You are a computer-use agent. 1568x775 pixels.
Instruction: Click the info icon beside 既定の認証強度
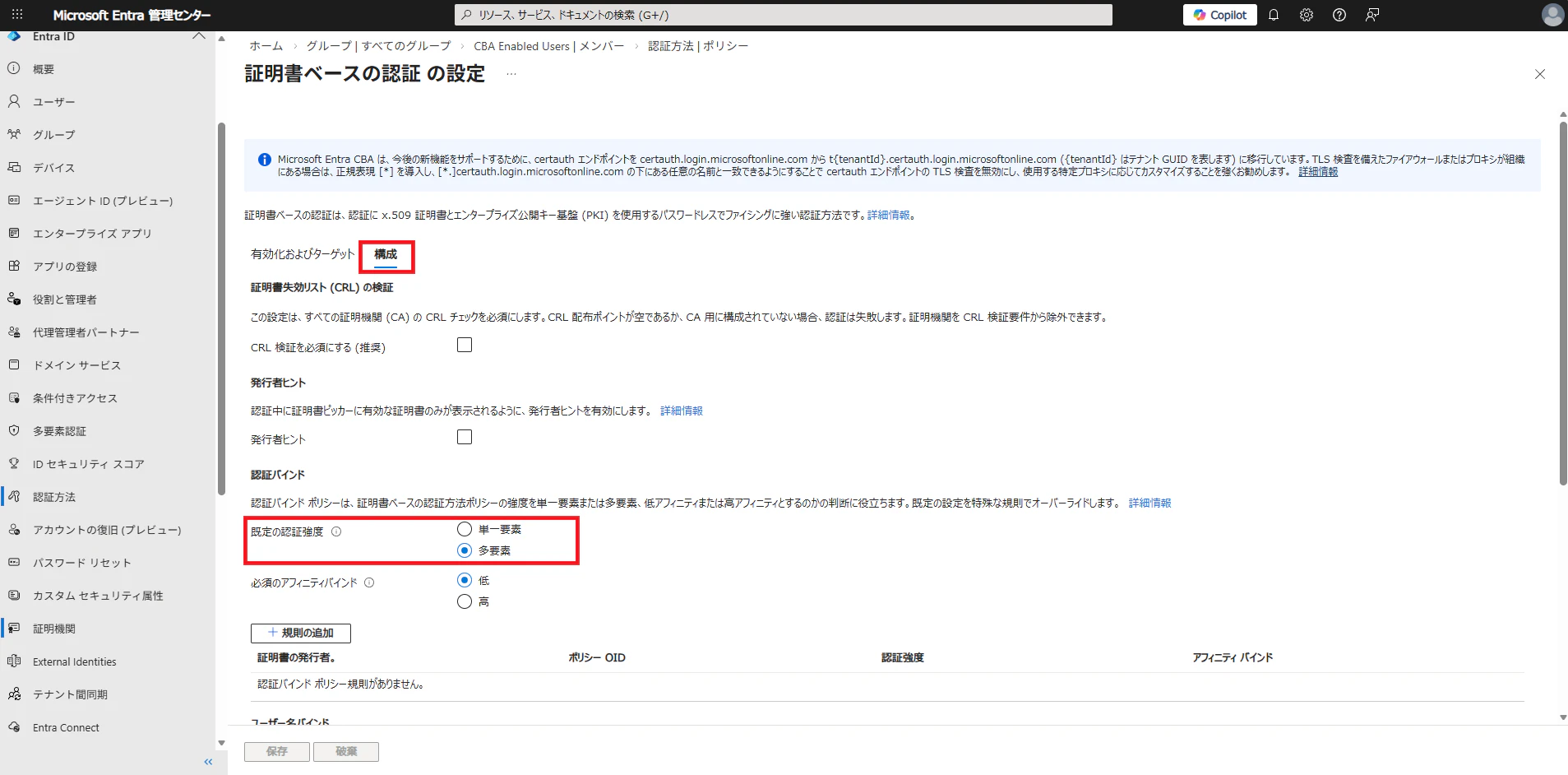coord(336,531)
